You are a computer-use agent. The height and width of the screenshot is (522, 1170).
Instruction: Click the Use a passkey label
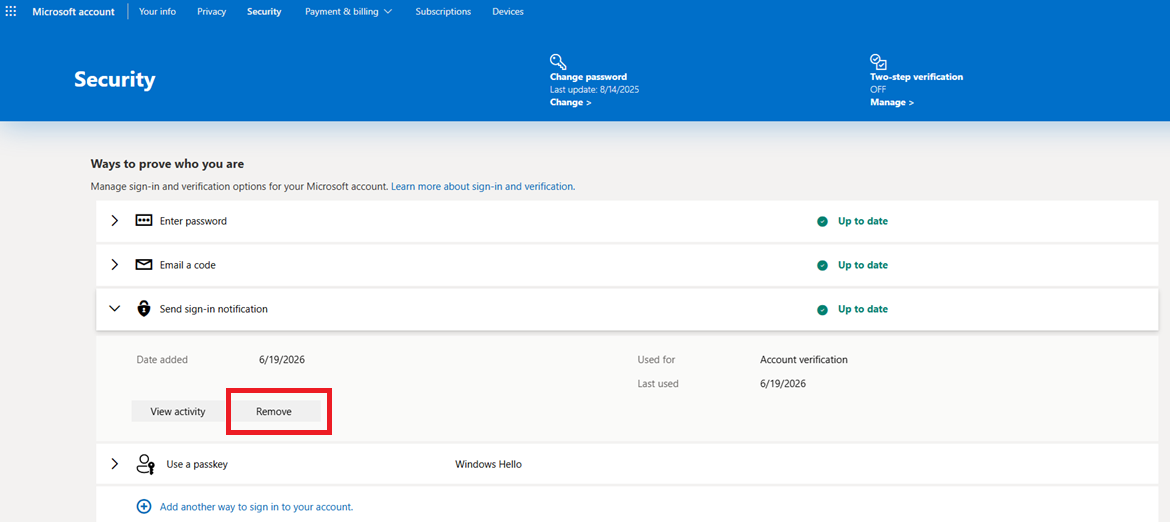197,464
